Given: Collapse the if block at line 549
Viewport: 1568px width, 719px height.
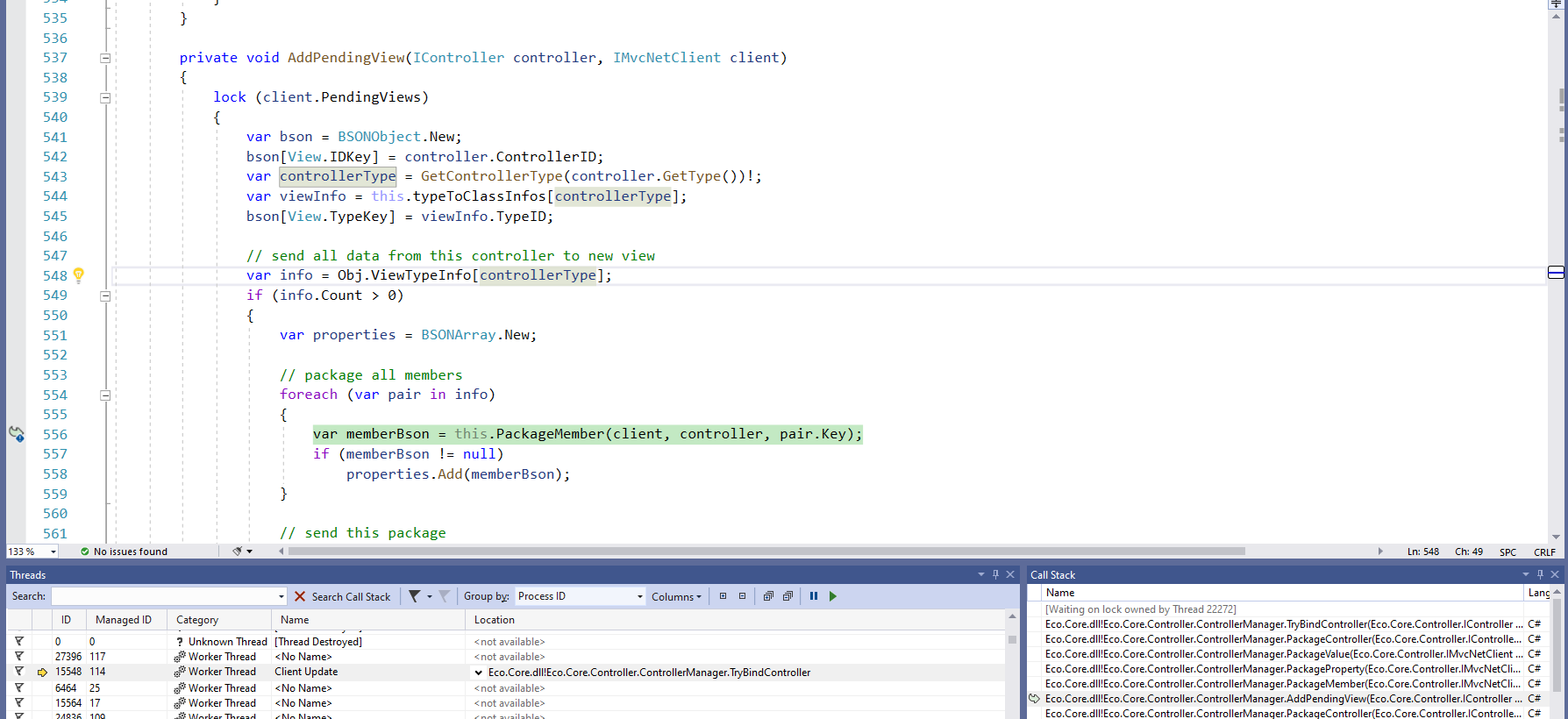Looking at the screenshot, I should pyautogui.click(x=105, y=295).
